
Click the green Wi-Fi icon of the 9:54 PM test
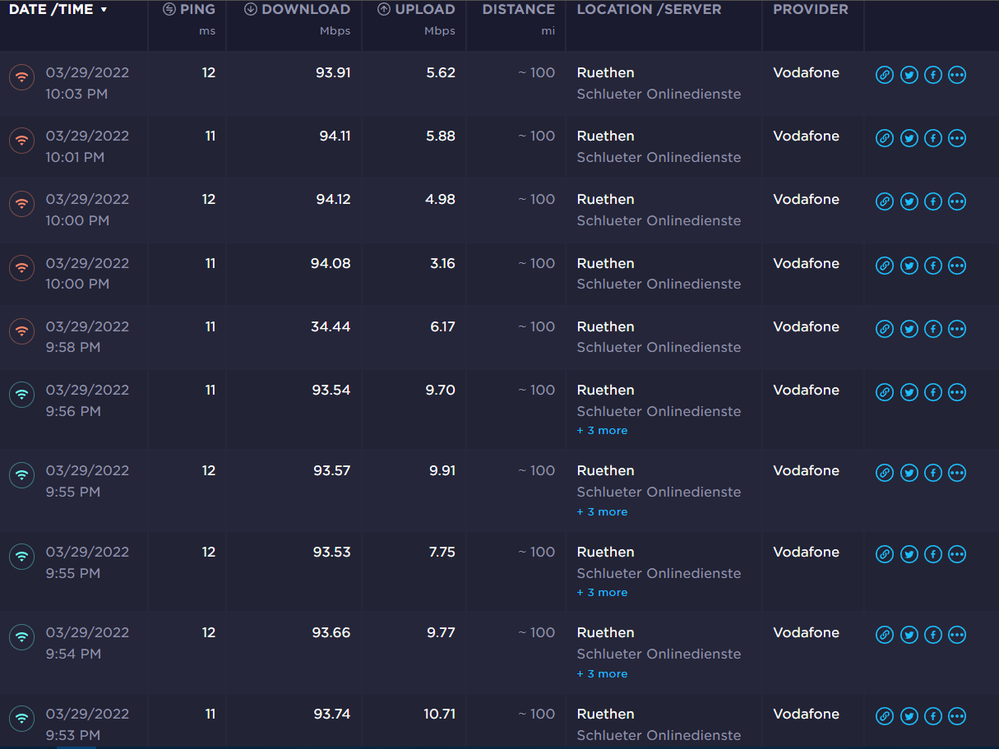22,638
